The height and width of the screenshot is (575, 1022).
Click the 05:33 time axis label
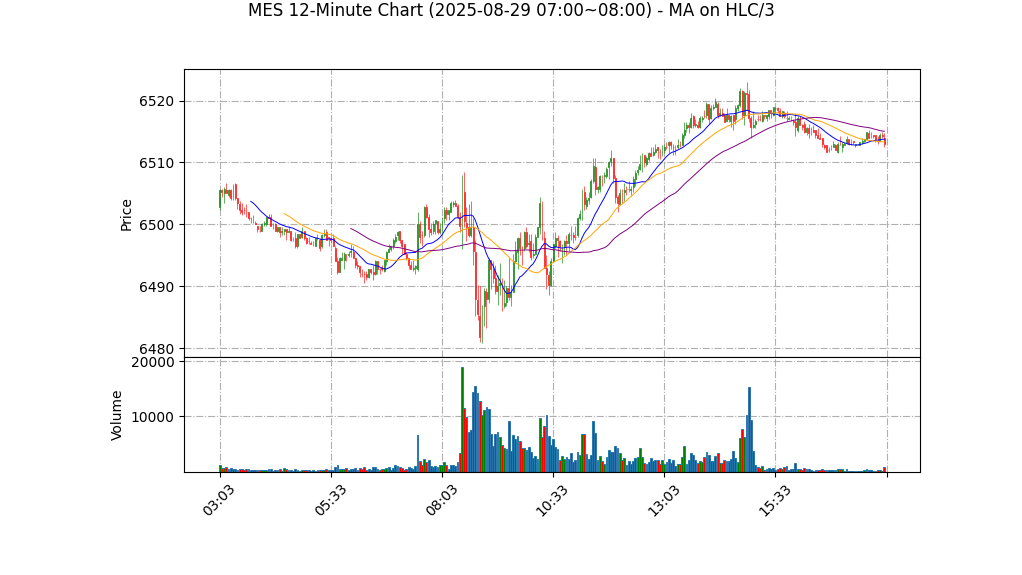pyautogui.click(x=330, y=501)
